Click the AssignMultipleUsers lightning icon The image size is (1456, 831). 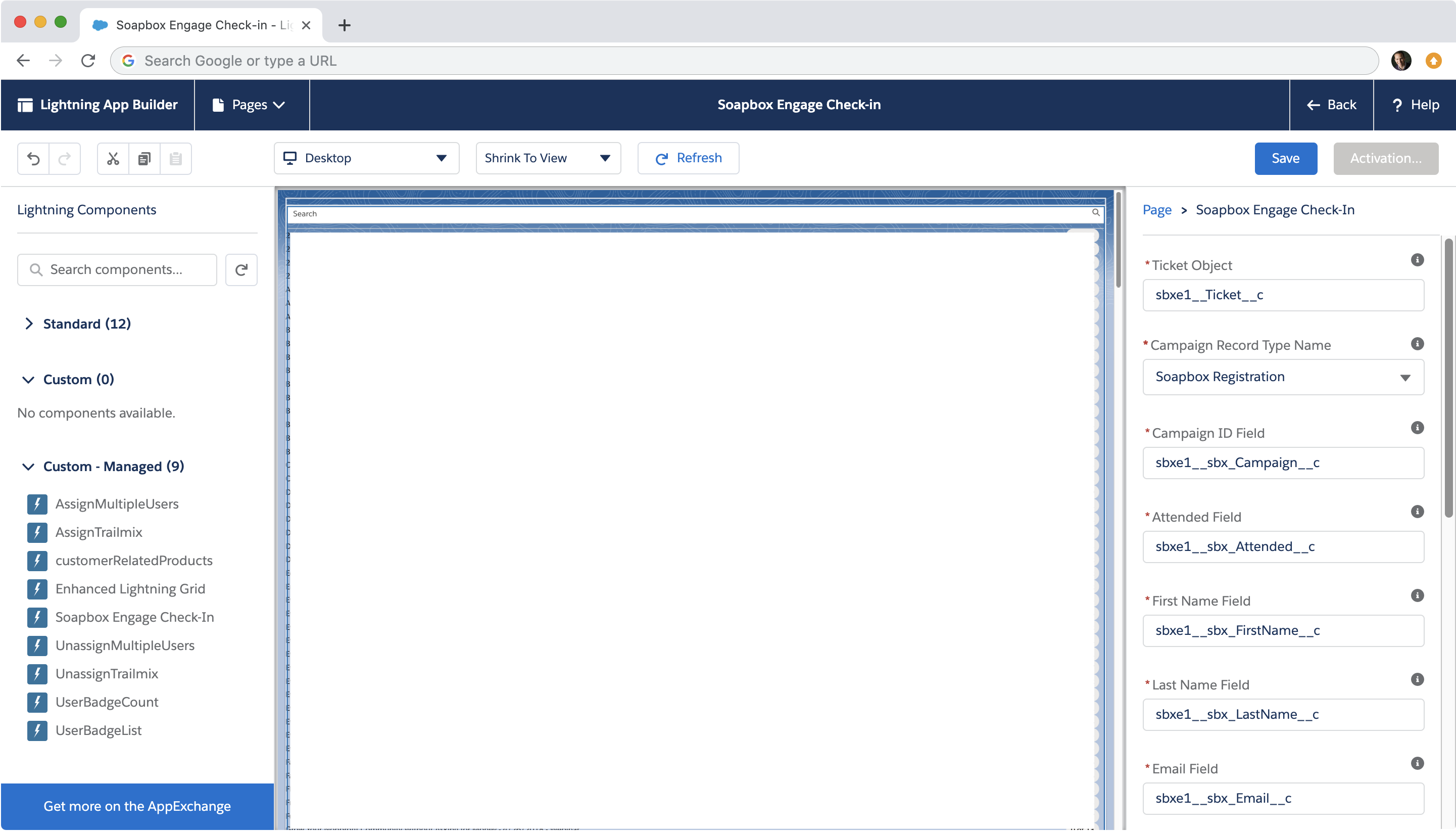[37, 503]
